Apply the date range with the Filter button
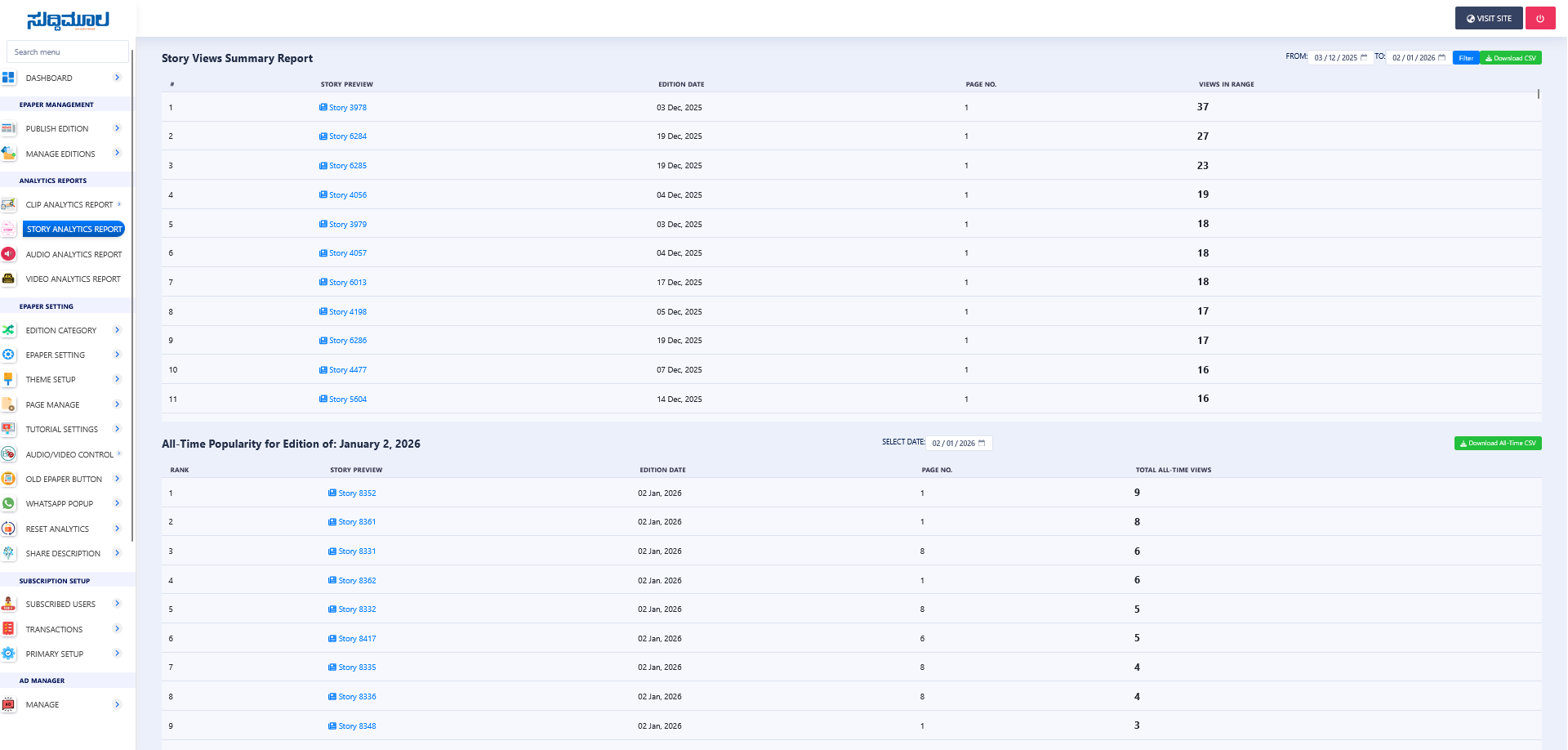This screenshot has width=1568, height=750. 1465,57
